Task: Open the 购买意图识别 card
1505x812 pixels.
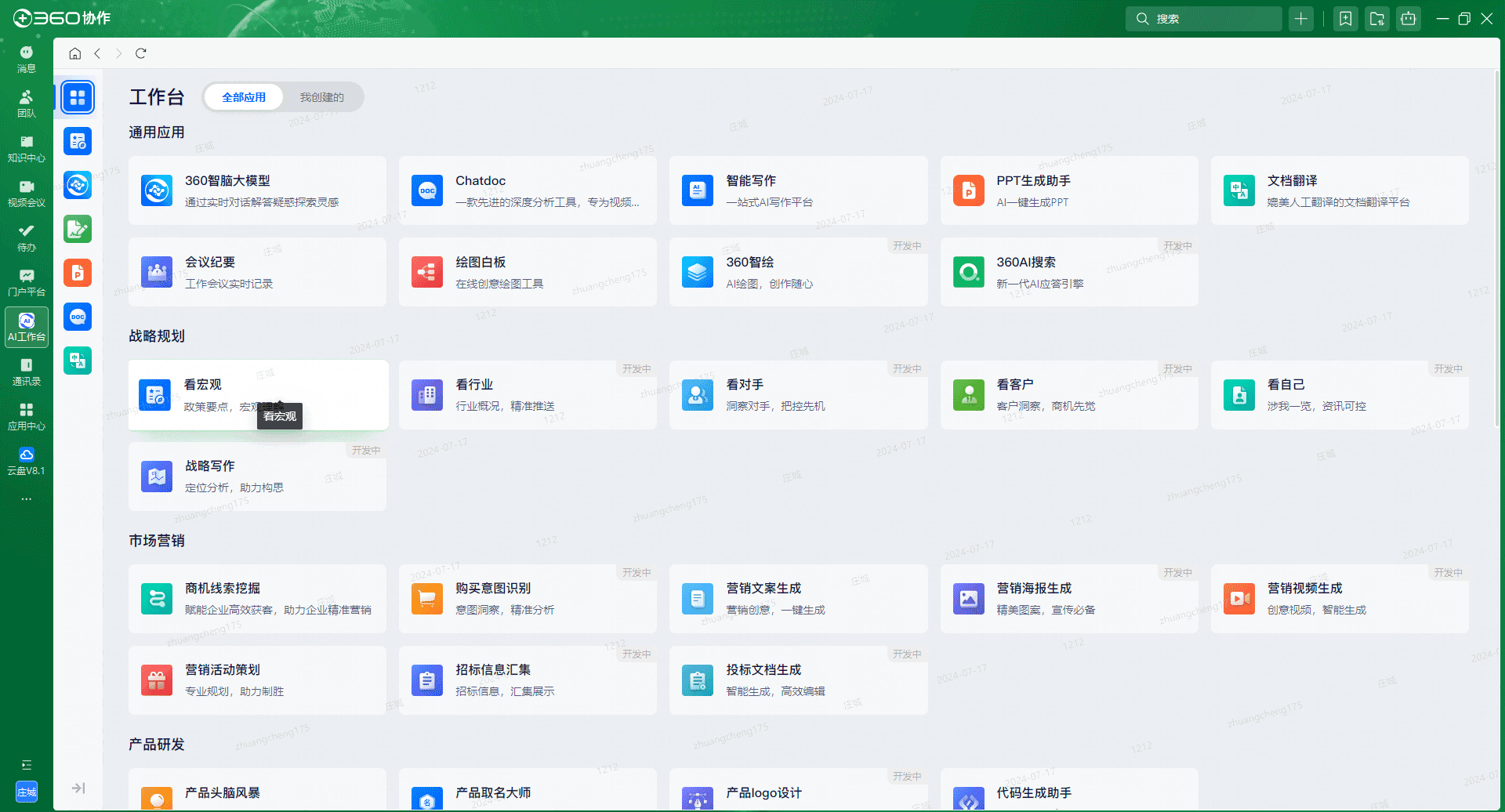Action: (528, 599)
